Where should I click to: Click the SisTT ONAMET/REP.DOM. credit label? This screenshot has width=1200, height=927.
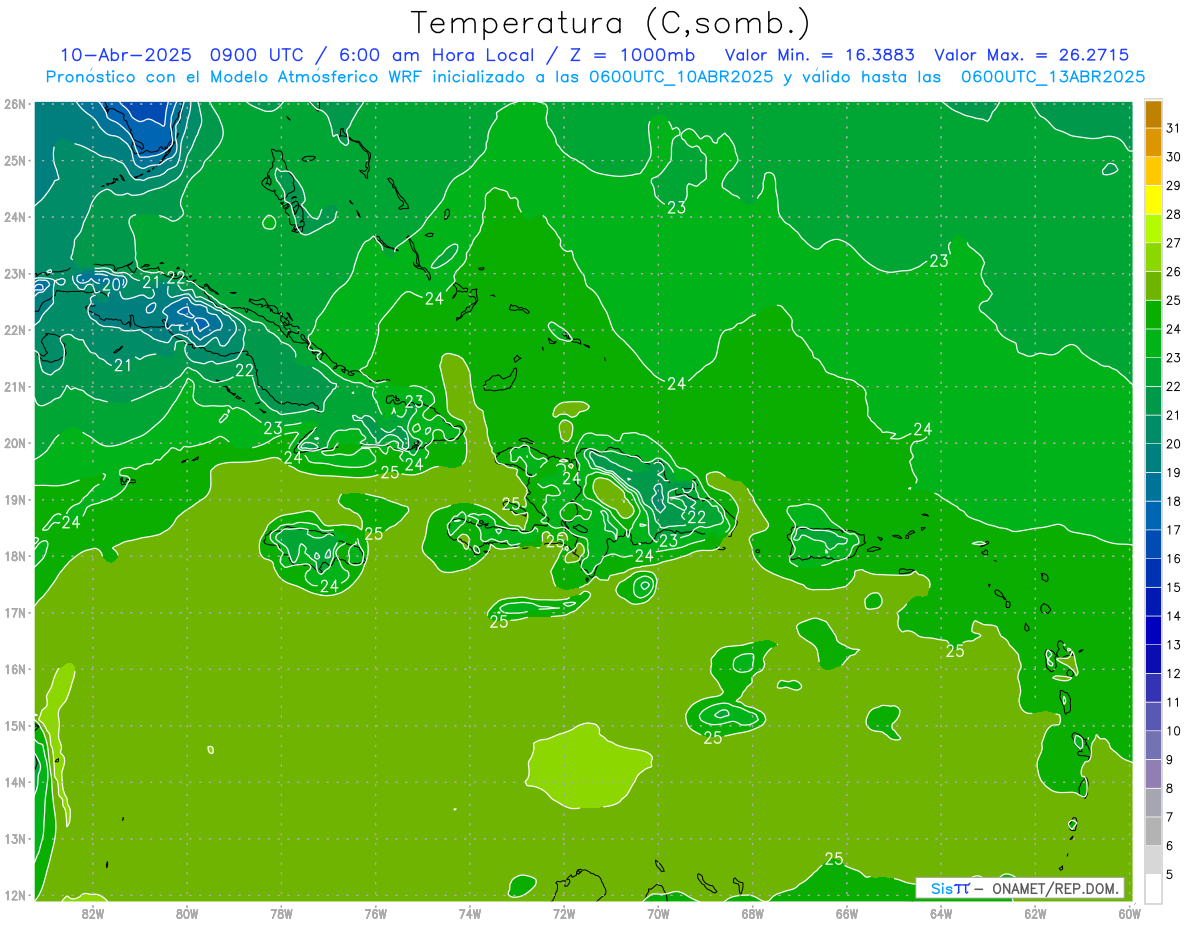click(1020, 888)
